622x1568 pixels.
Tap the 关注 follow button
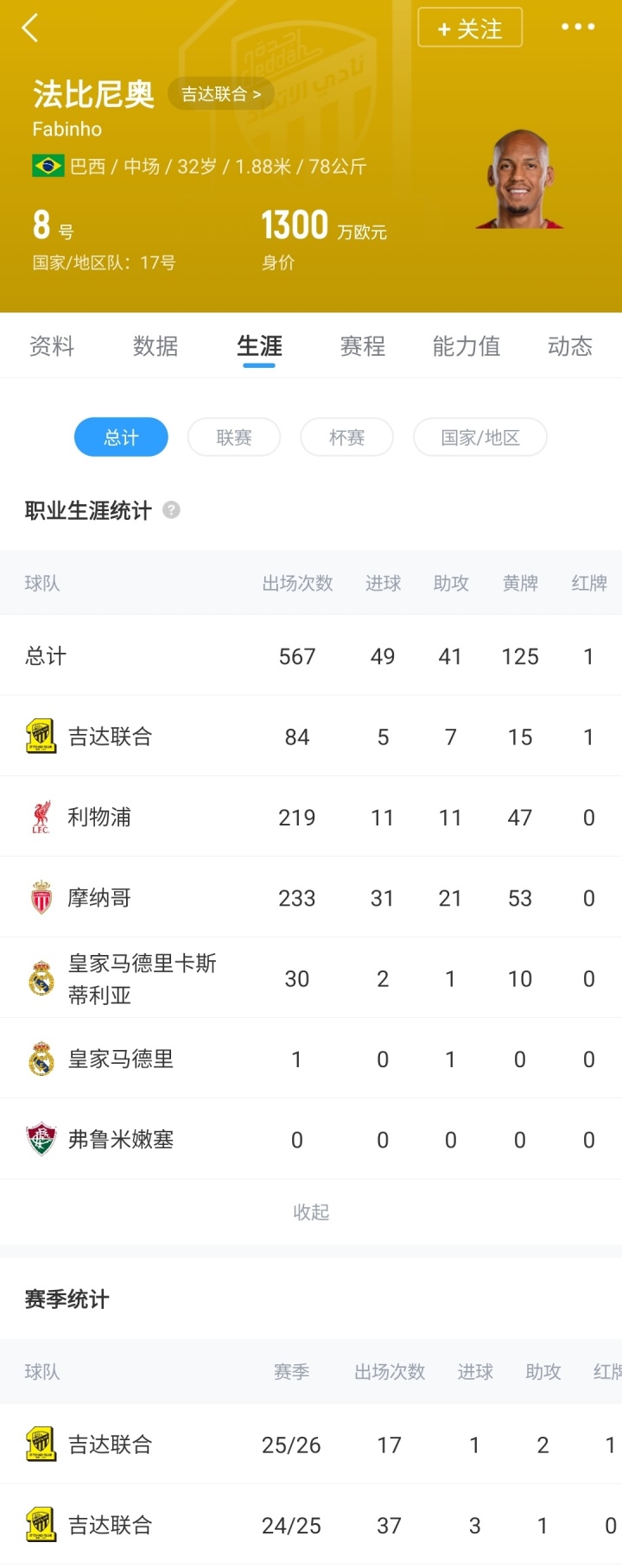pyautogui.click(x=470, y=28)
